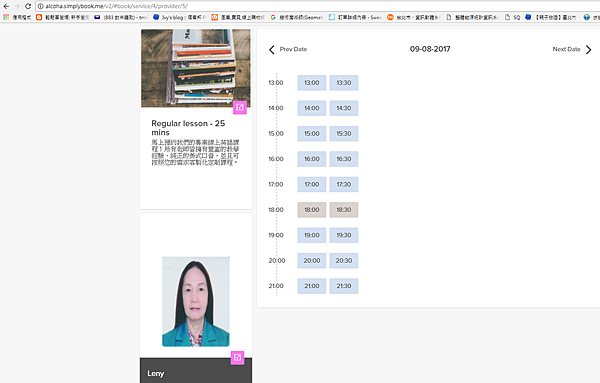Pick the 20:00 time slot
600x383 pixels.
pos(312,261)
